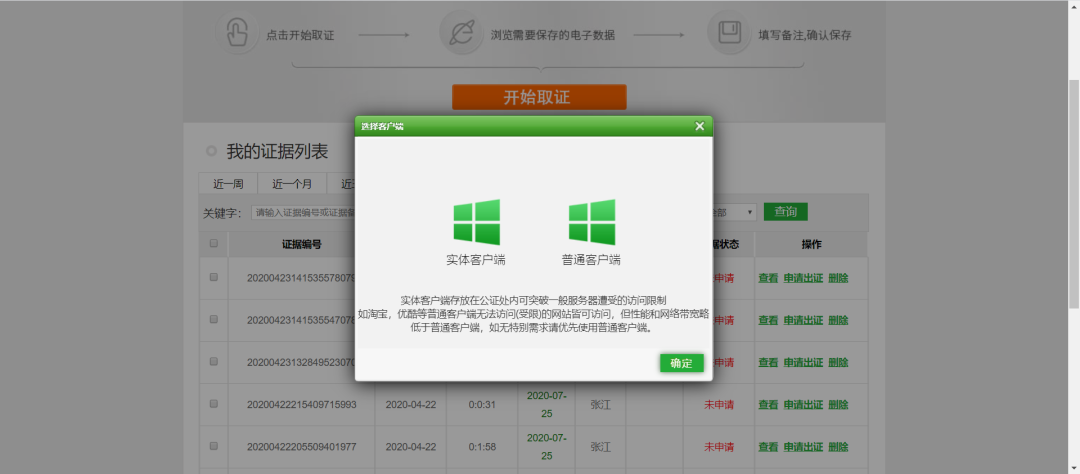This screenshot has height=474, width=1080.
Task: Click the browse electronic data planet icon
Action: pyautogui.click(x=461, y=33)
